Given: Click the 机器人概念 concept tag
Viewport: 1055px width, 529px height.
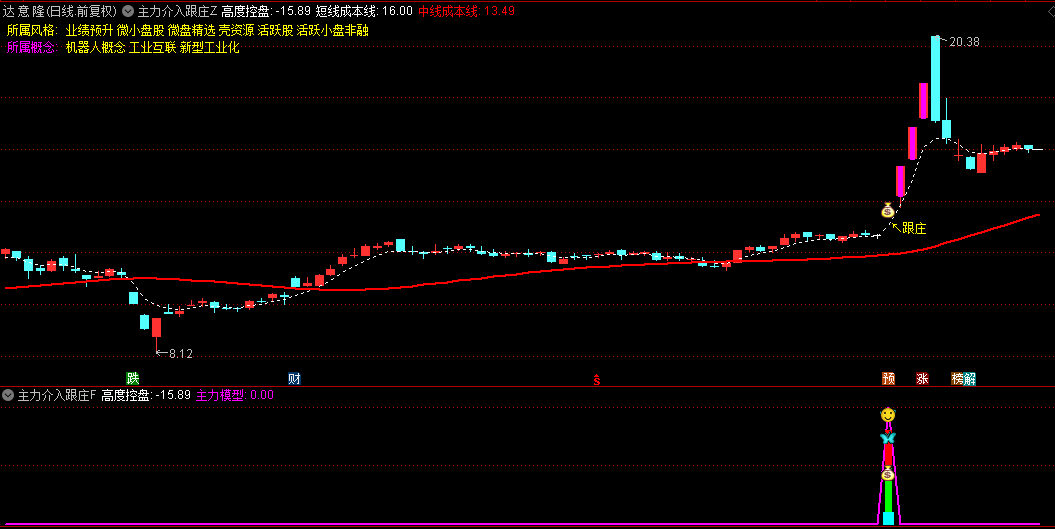Looking at the screenshot, I should pos(96,47).
